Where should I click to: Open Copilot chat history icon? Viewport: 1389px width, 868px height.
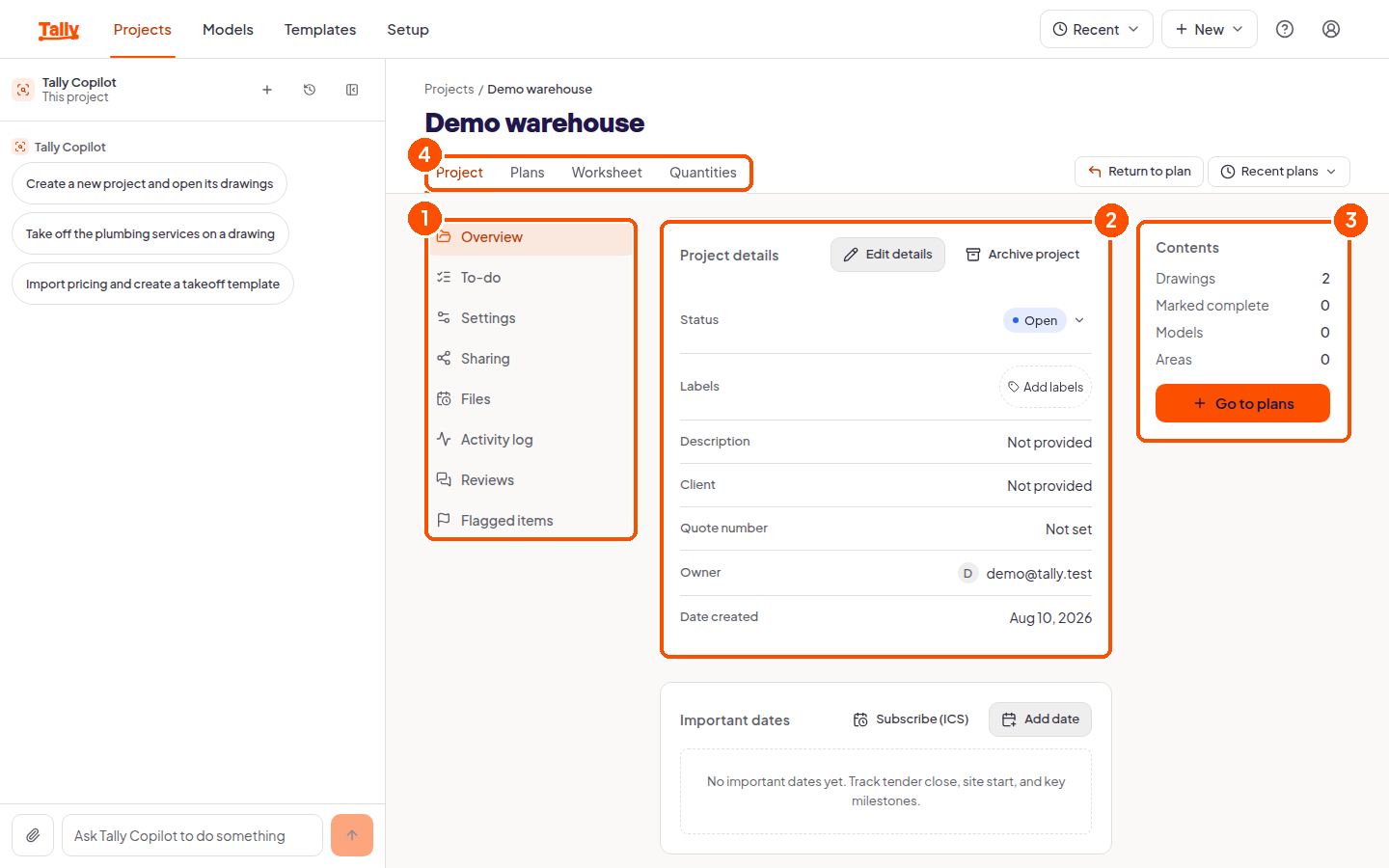pos(310,90)
